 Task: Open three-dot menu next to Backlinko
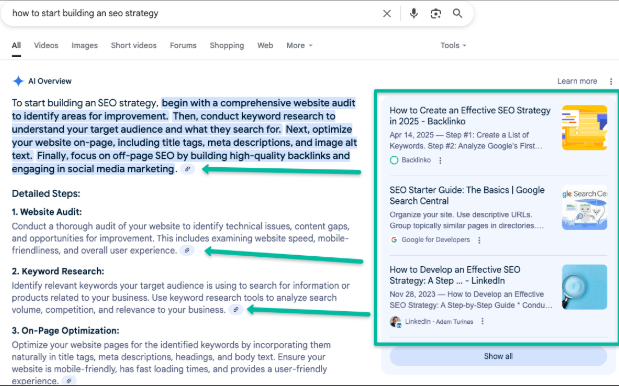(x=440, y=160)
